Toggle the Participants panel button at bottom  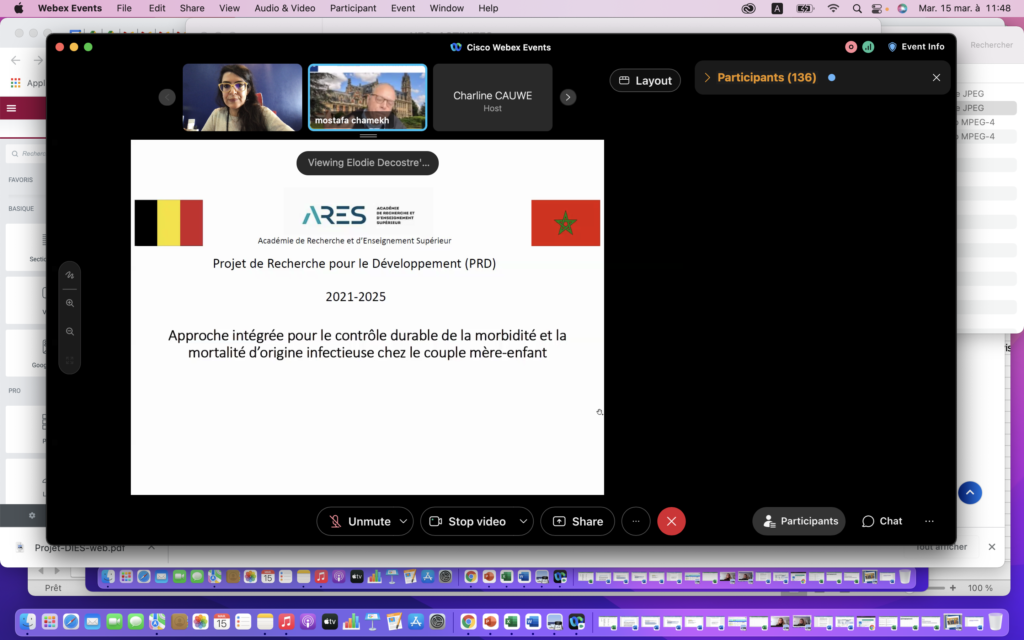(799, 521)
